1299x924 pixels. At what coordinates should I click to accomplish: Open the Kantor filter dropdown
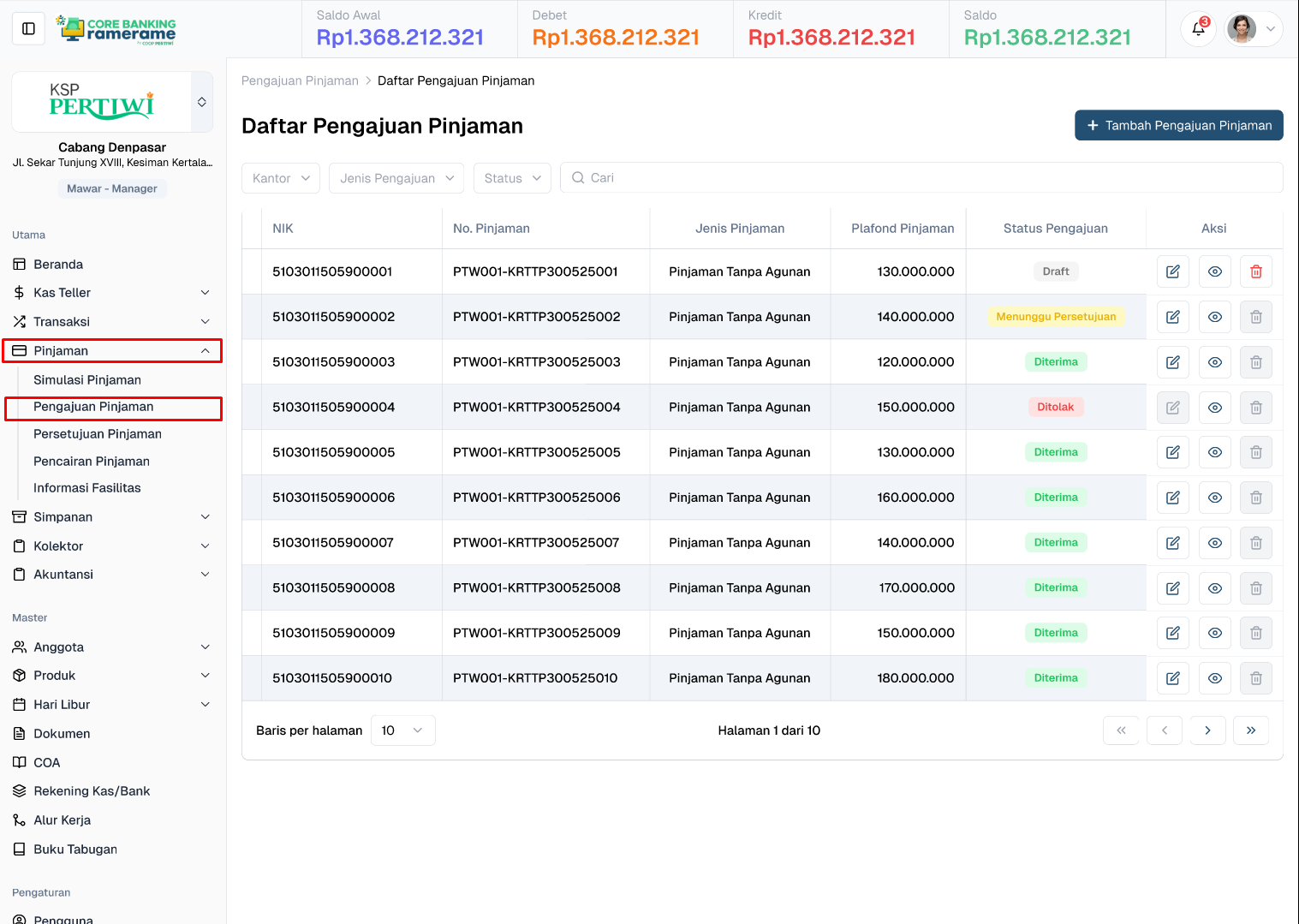(280, 177)
